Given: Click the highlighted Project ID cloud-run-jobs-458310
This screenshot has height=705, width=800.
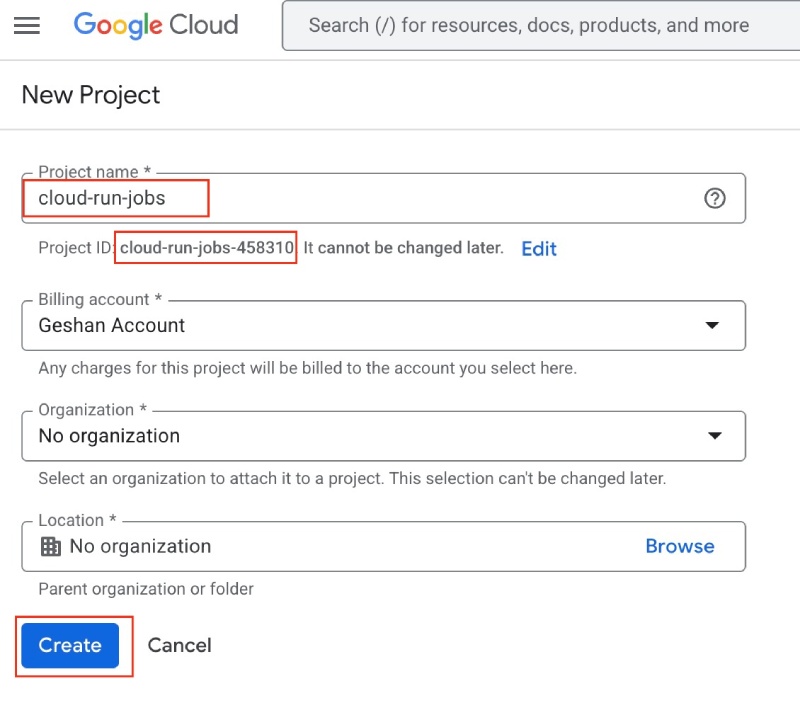Looking at the screenshot, I should pyautogui.click(x=205, y=248).
